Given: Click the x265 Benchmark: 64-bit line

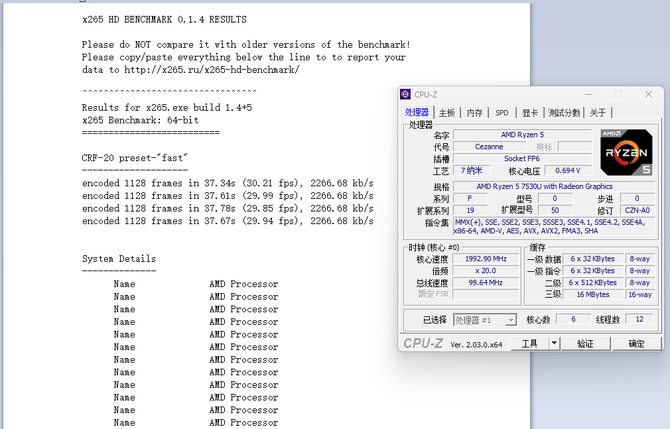Looking at the screenshot, I should tap(140, 120).
